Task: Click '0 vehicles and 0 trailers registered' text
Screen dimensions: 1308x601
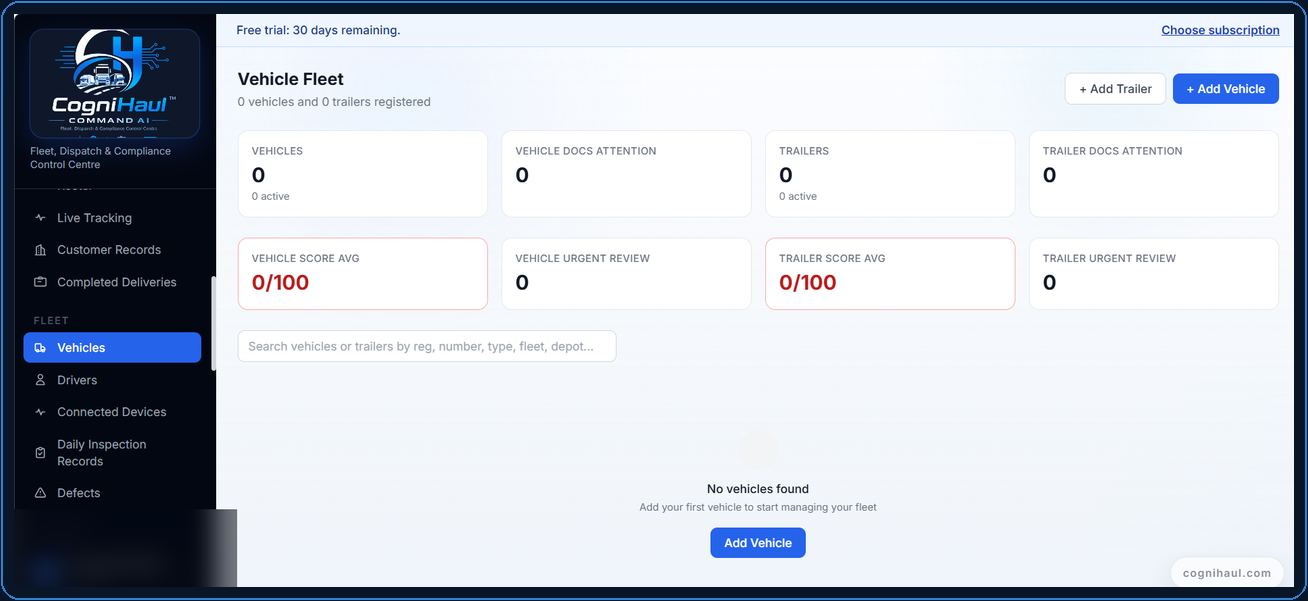Action: click(x=334, y=102)
